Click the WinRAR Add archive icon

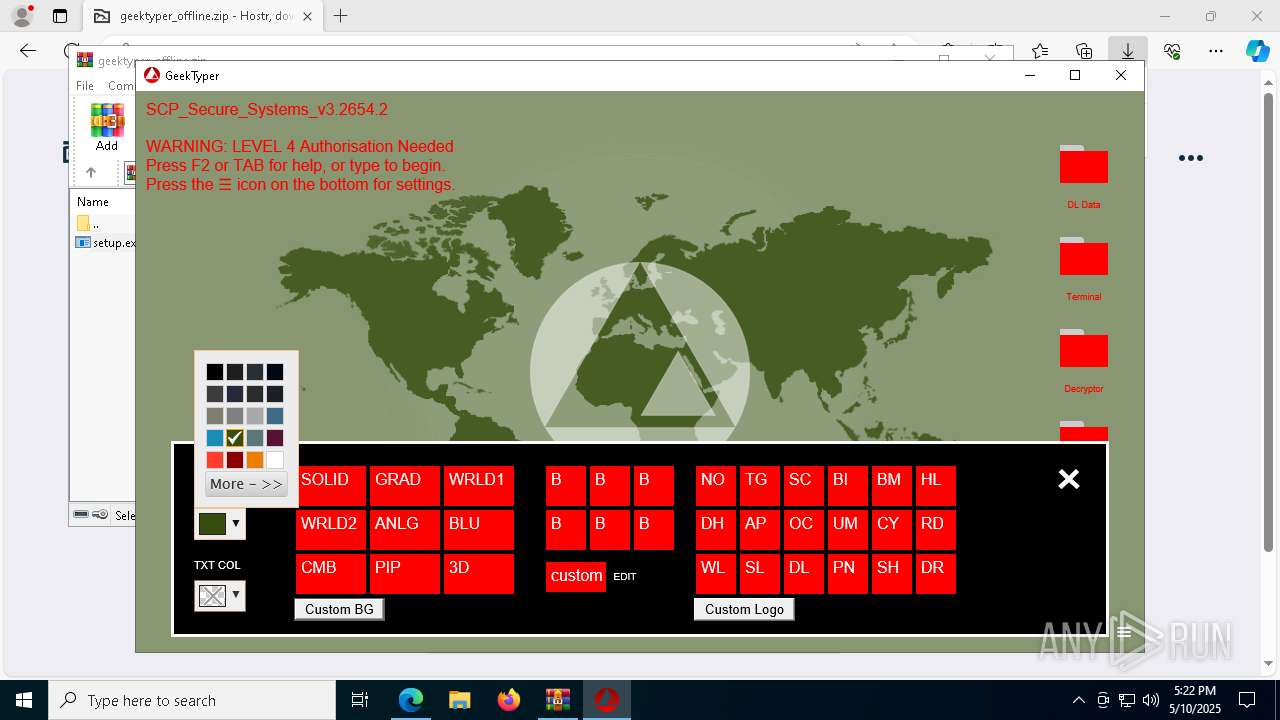[107, 128]
